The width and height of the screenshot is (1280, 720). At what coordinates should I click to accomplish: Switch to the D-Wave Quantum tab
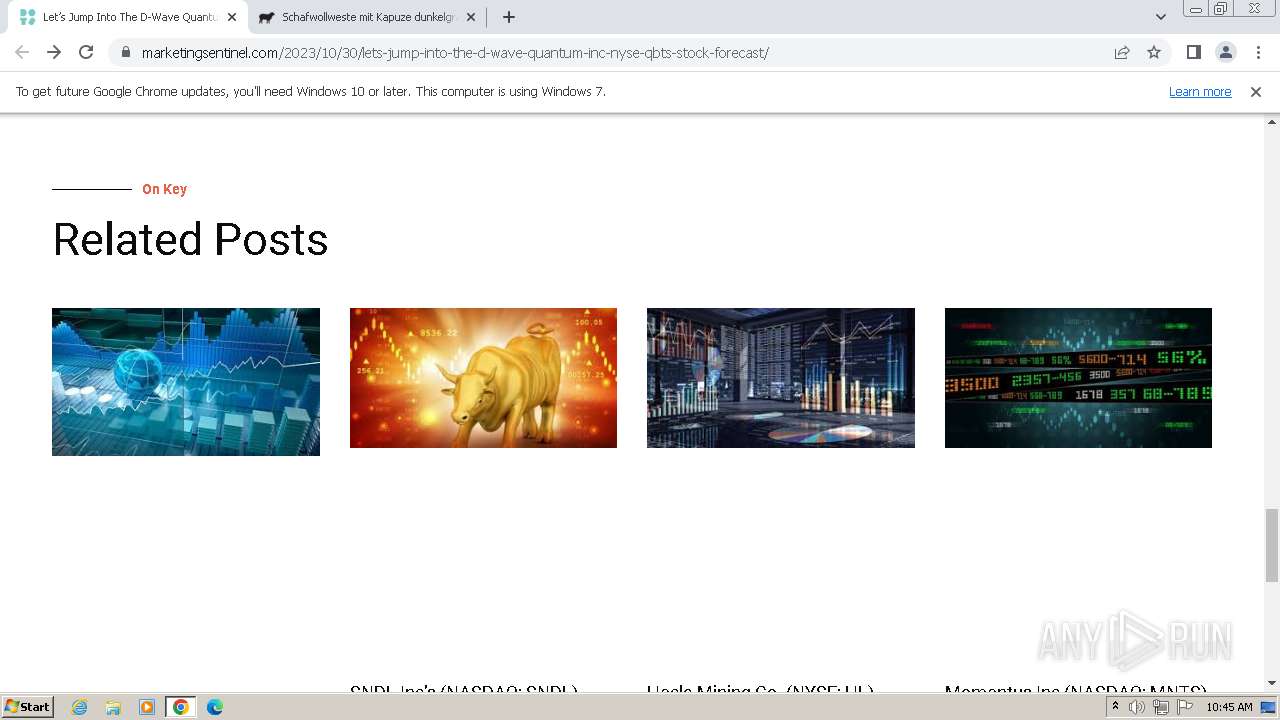click(x=128, y=17)
